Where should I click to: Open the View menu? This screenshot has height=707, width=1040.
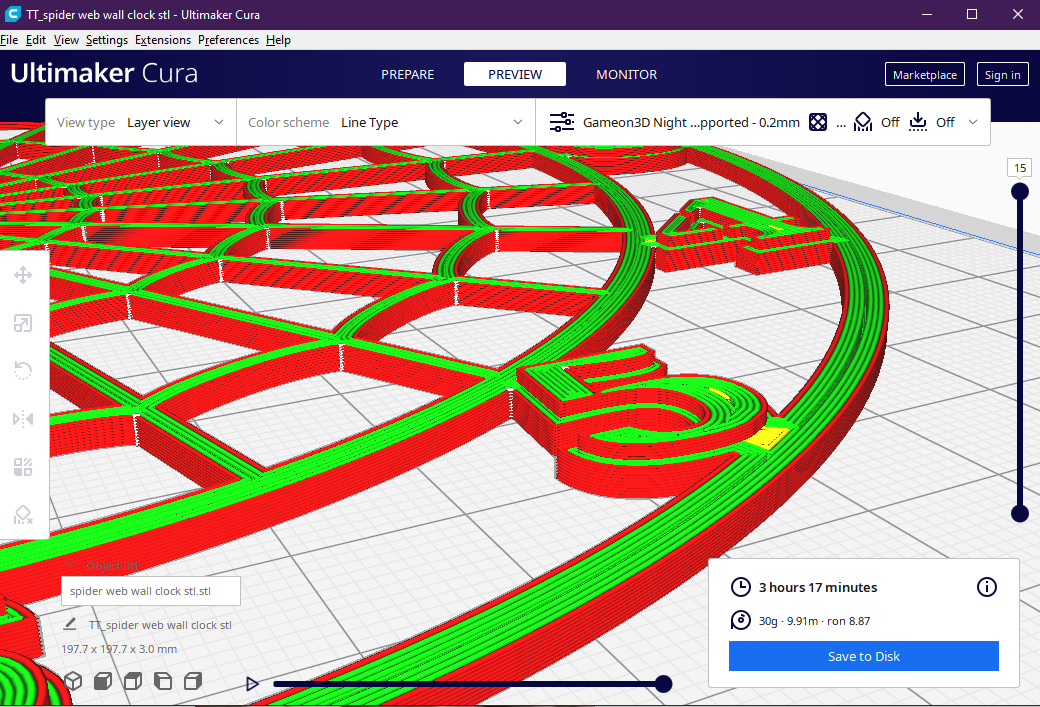click(x=66, y=40)
